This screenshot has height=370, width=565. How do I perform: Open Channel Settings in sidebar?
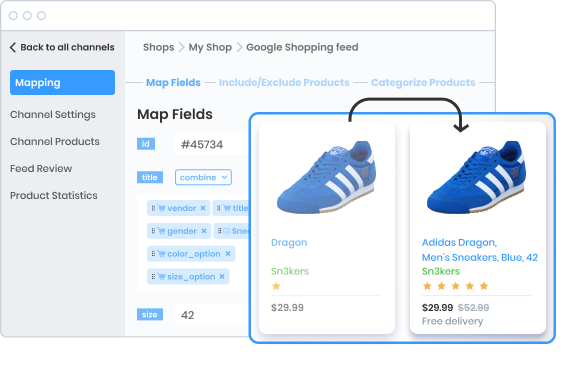tap(53, 115)
